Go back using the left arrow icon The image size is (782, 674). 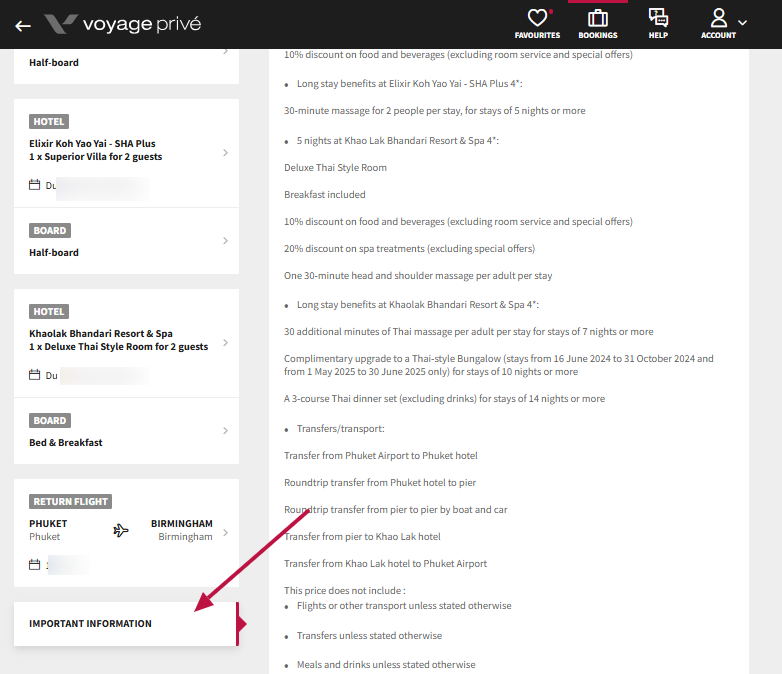pyautogui.click(x=23, y=25)
